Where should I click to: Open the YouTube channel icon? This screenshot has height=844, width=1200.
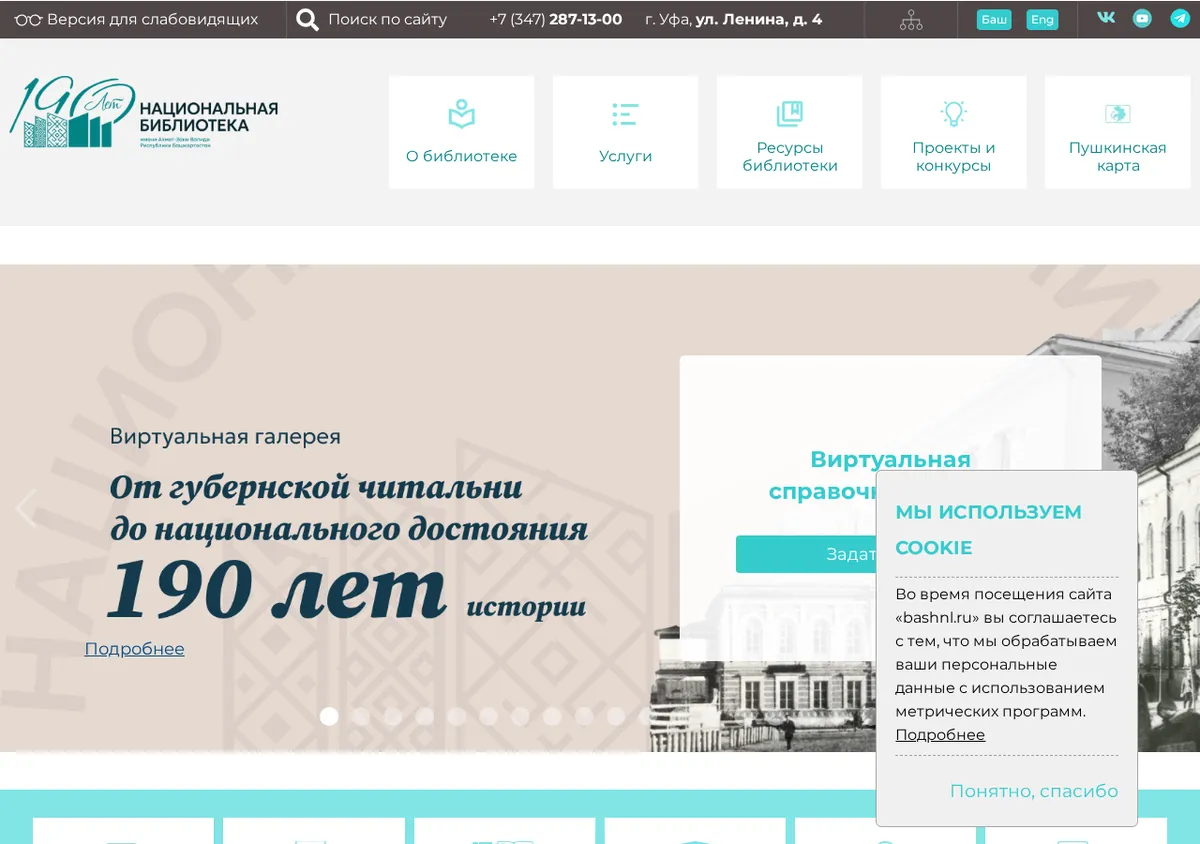1142,18
